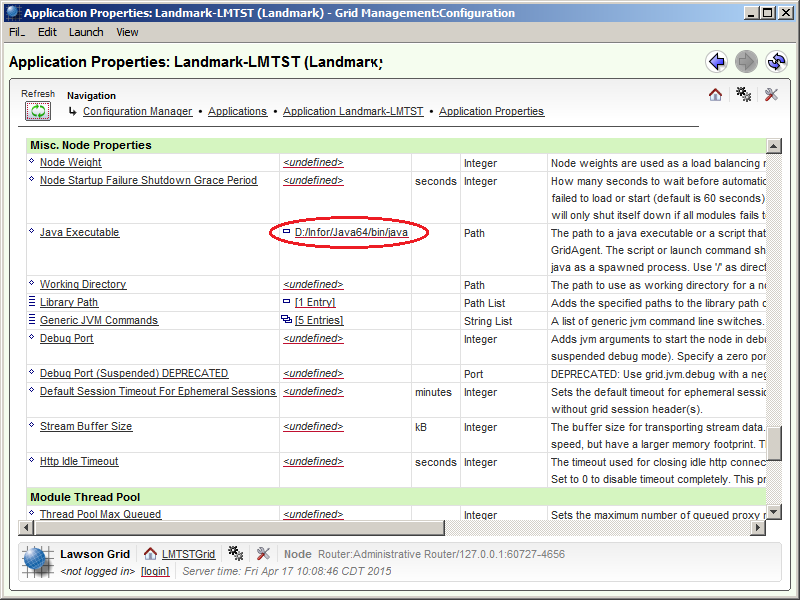The height and width of the screenshot is (600, 800).
Task: Follow the Application Landmark-LMTST breadcrumb link
Action: coord(353,111)
